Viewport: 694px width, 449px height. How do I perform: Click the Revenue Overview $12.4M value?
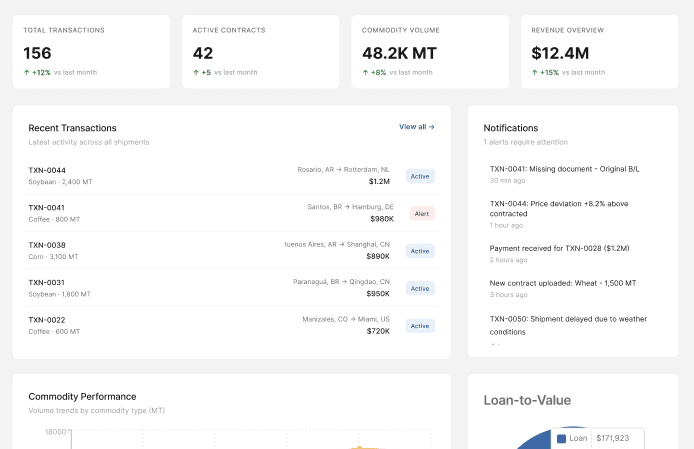[560, 53]
